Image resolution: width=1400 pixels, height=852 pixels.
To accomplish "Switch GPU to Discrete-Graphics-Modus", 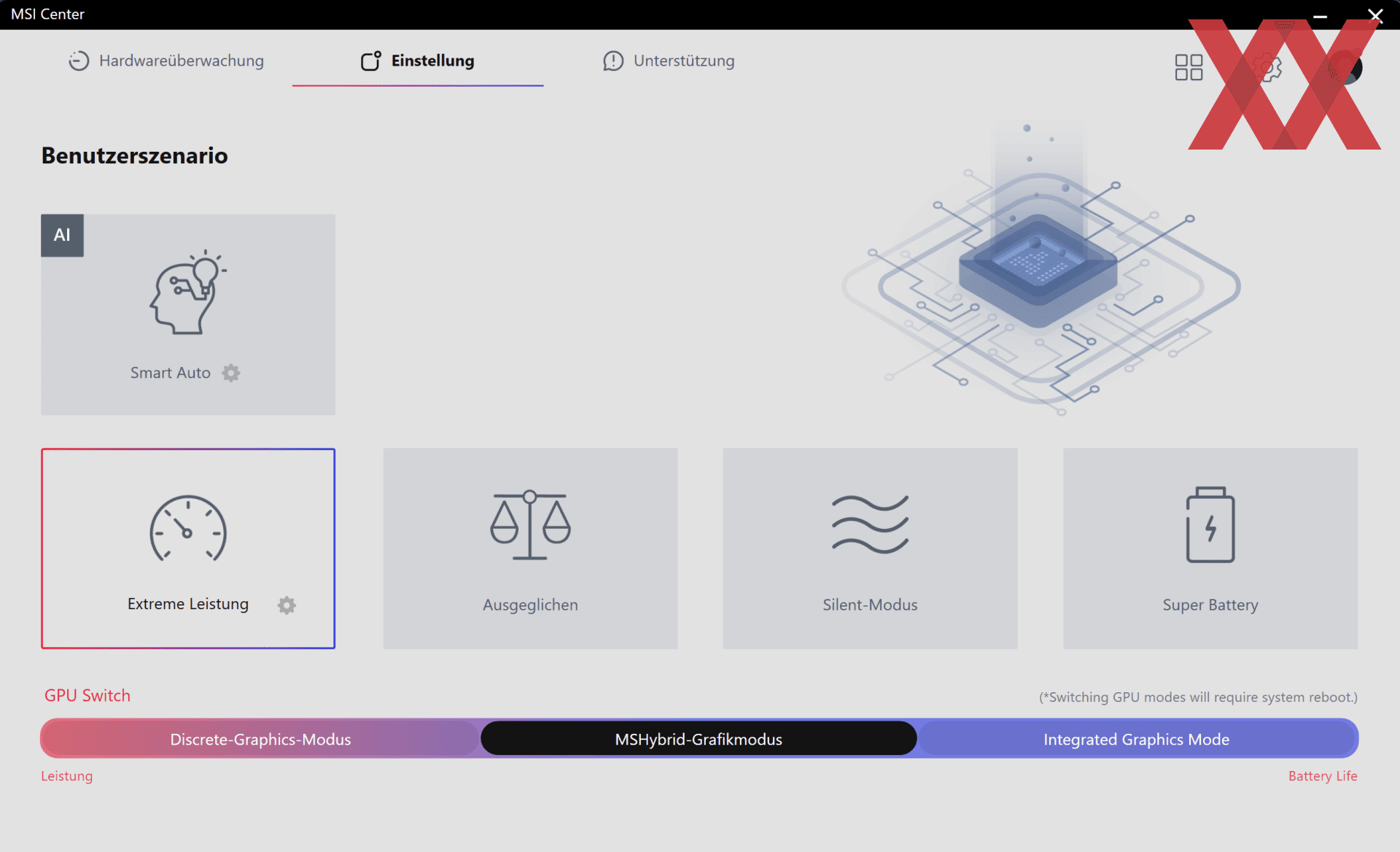I will pyautogui.click(x=260, y=739).
